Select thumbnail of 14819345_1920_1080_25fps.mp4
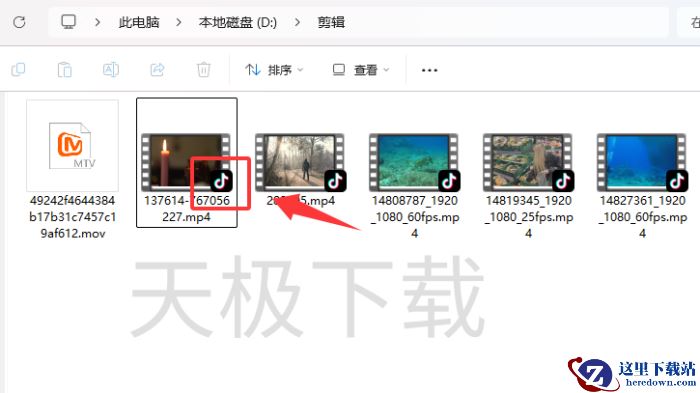Screen dimensions: 700x393 (529, 162)
